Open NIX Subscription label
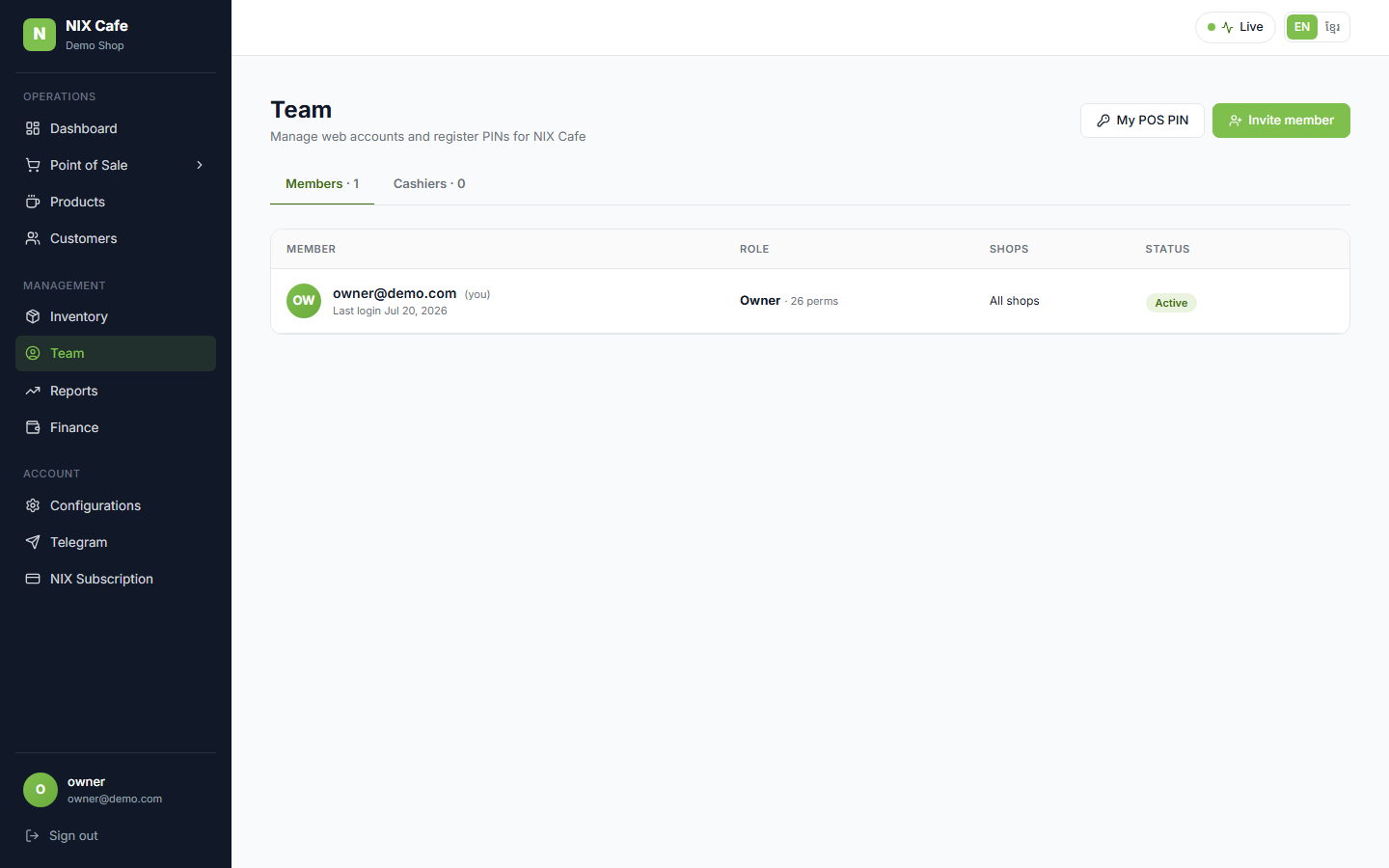Viewport: 1389px width, 868px height. click(101, 579)
